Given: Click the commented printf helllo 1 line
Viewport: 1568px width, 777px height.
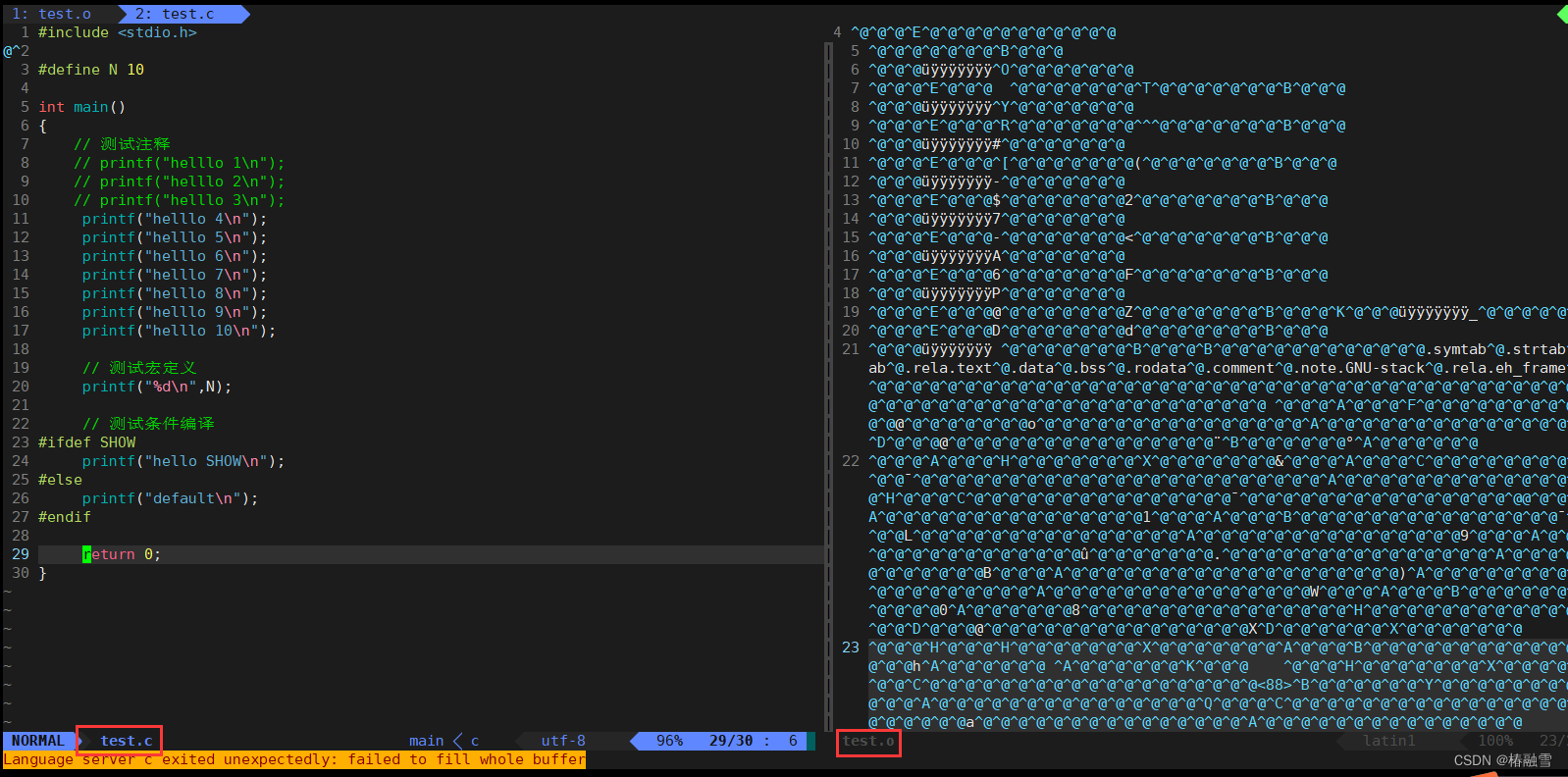Looking at the screenshot, I should 179,163.
